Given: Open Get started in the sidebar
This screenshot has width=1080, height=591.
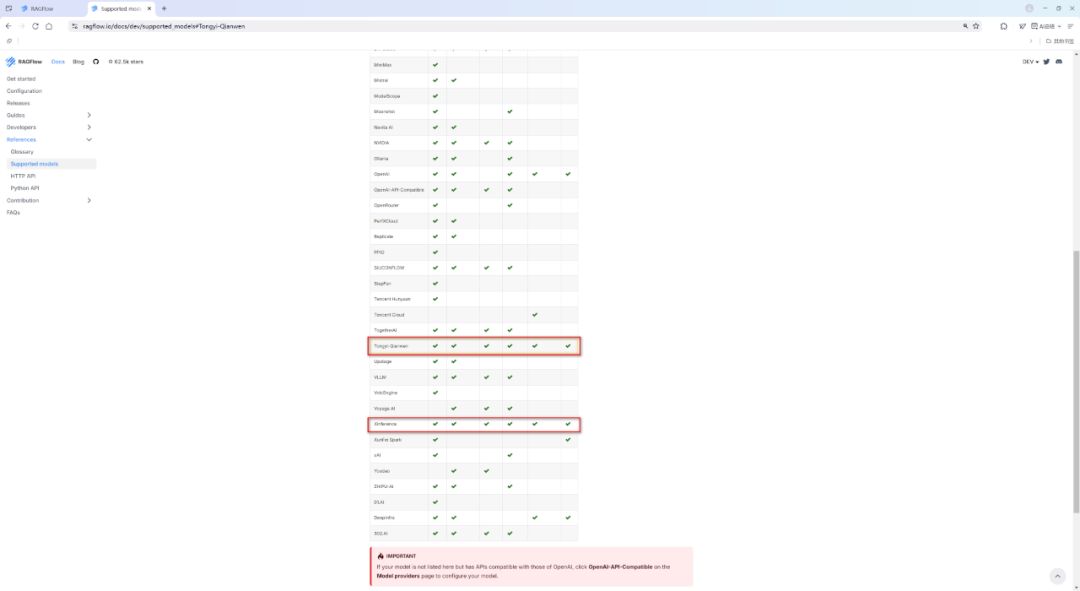Looking at the screenshot, I should [21, 79].
